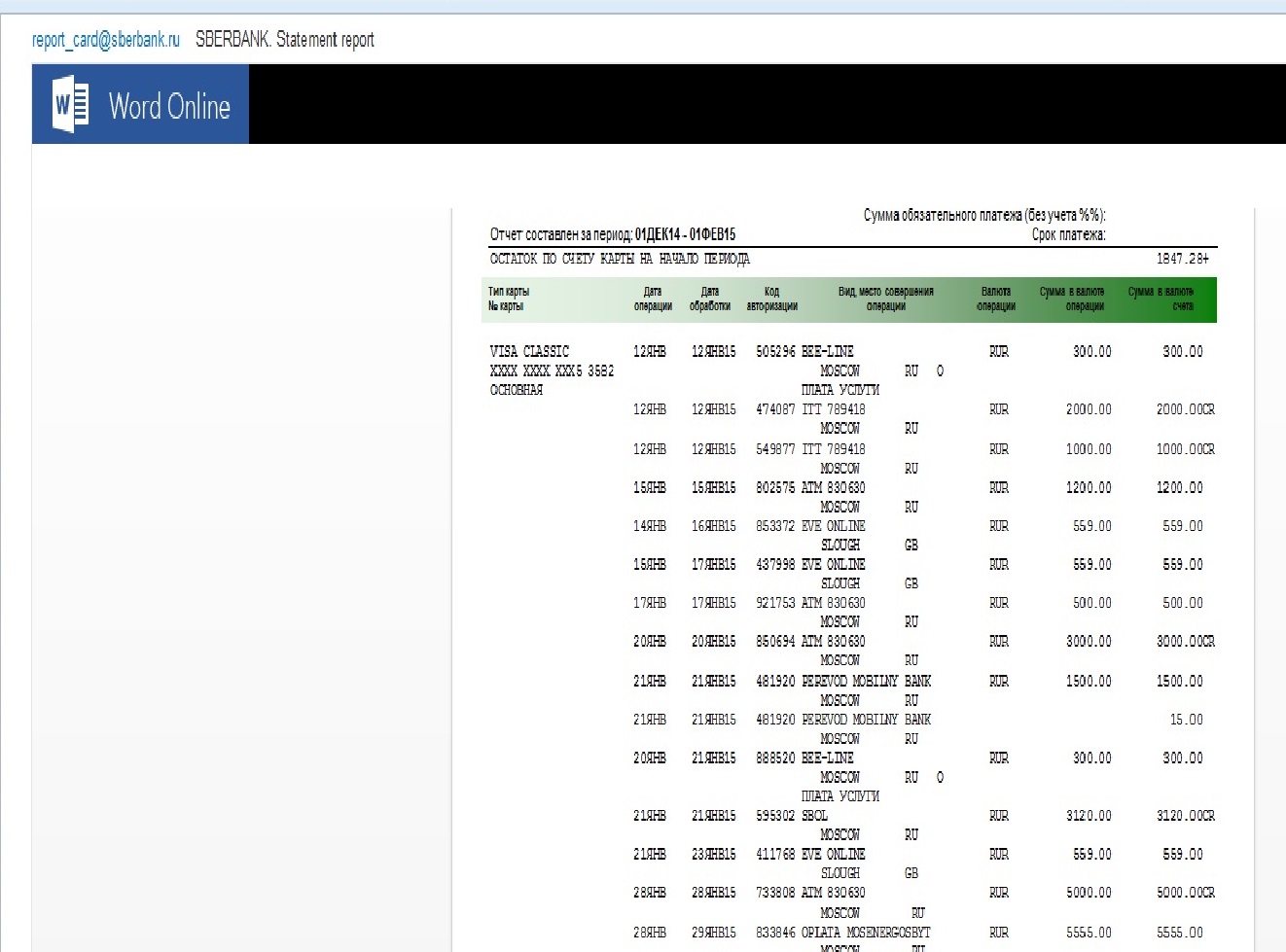Select authorization code 505296 BEE-LINE entry
Viewport: 1286px width, 952px height.
pos(804,351)
